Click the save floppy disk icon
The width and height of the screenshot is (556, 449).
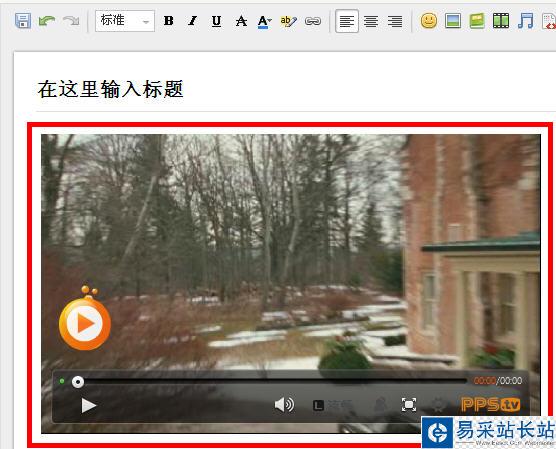(23, 21)
